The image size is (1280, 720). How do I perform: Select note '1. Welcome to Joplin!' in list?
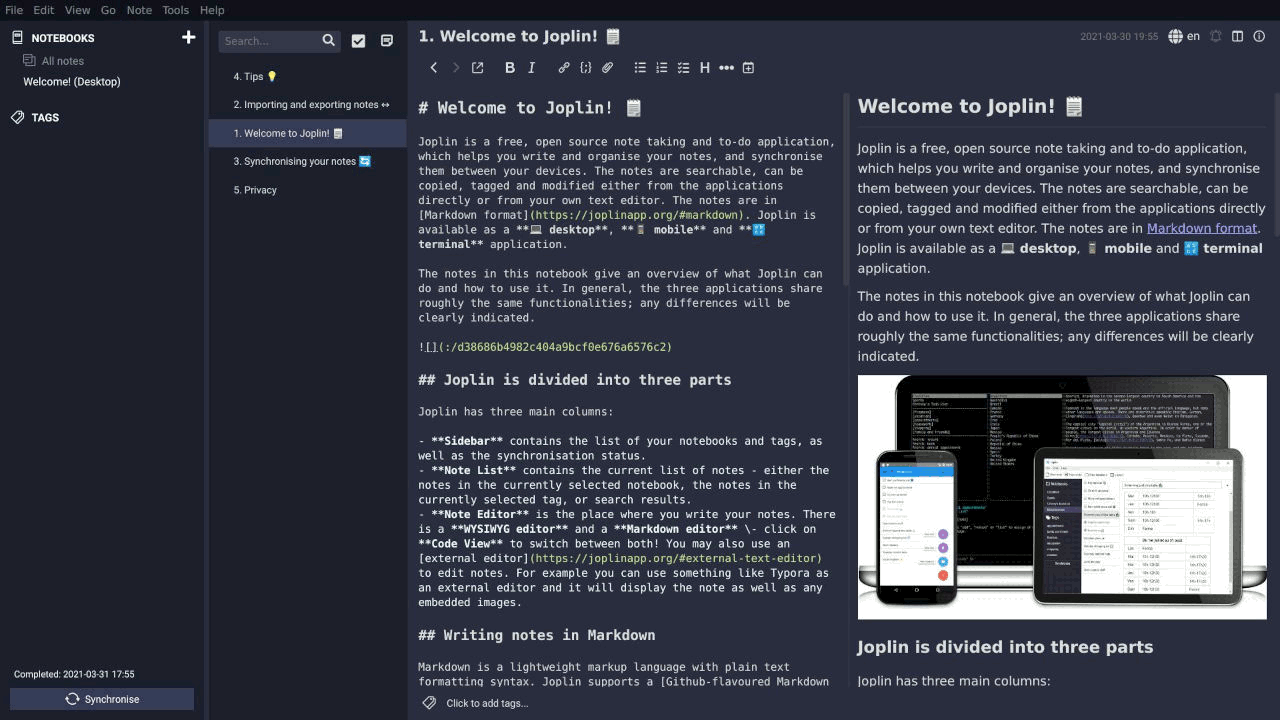[x=307, y=133]
